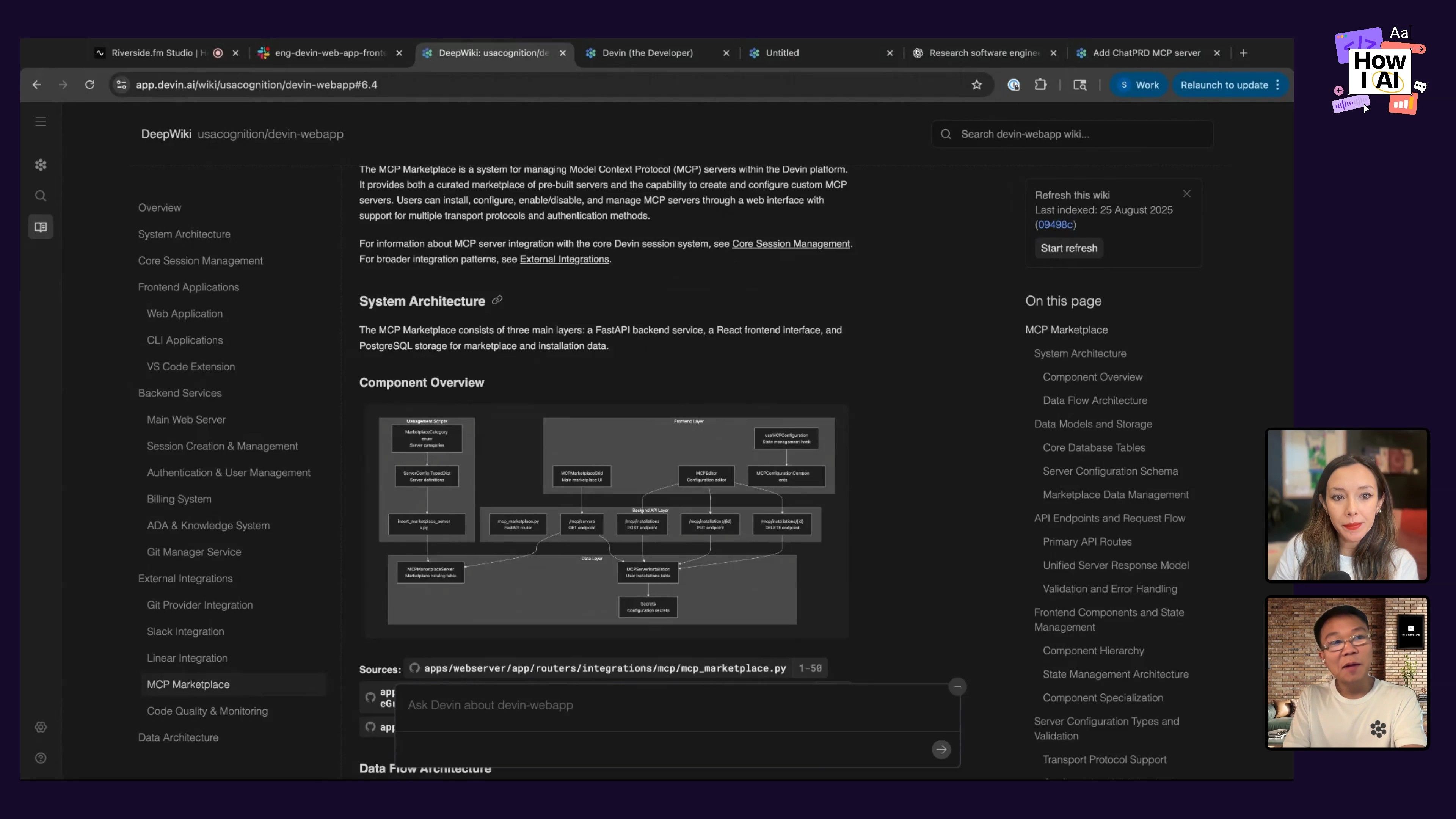Image resolution: width=1456 pixels, height=819 pixels.
Task: Open System Architecture in left navigation
Action: 184,235
